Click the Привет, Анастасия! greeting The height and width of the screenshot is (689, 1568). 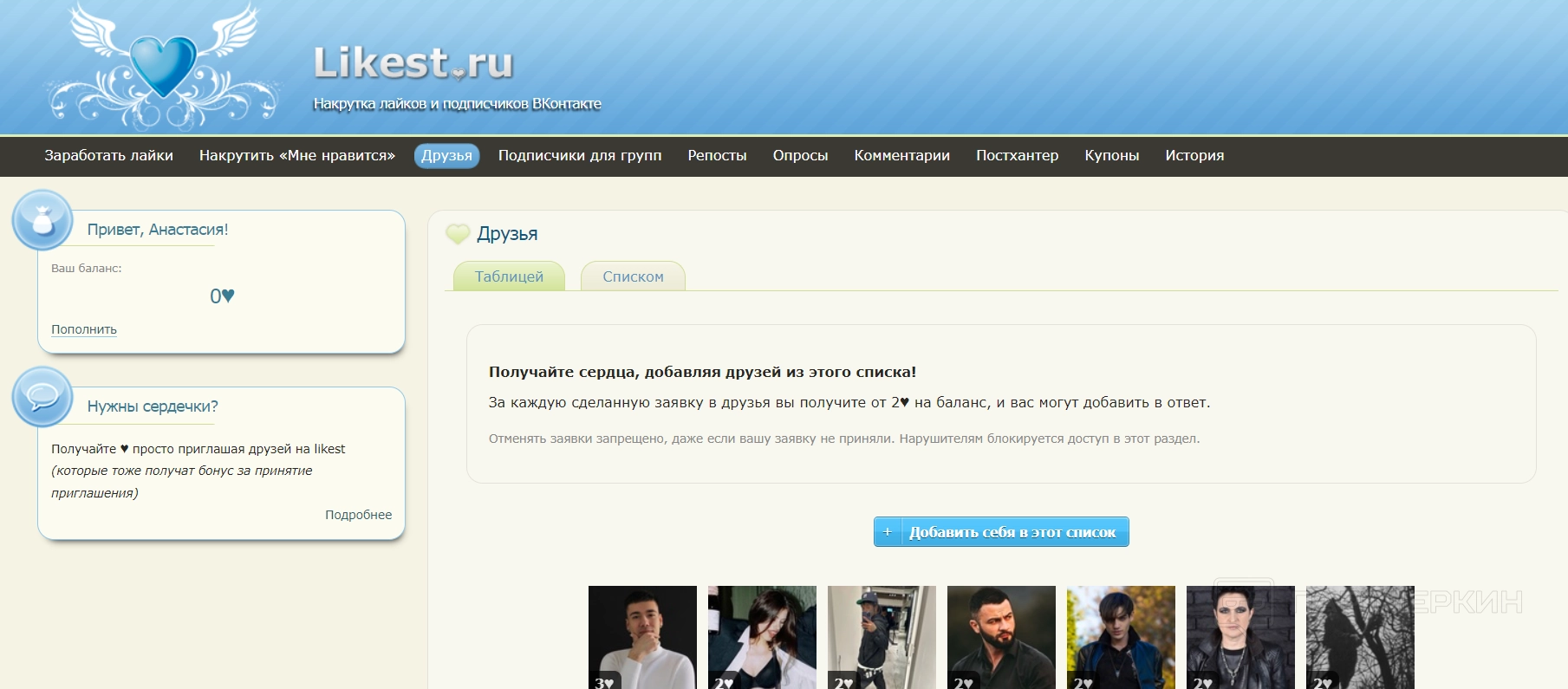(x=158, y=230)
